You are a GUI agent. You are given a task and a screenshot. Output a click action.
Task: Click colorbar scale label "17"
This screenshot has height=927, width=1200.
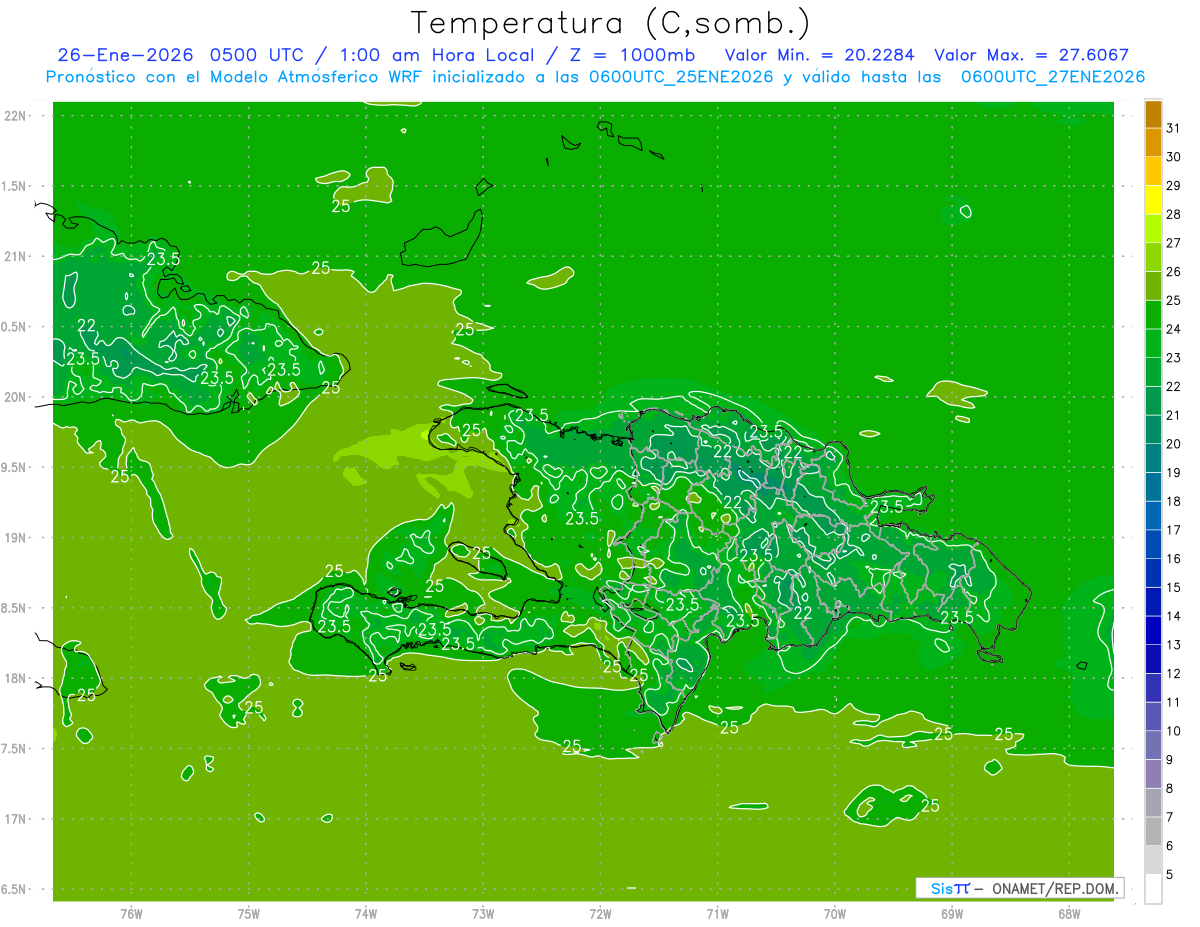[1174, 530]
